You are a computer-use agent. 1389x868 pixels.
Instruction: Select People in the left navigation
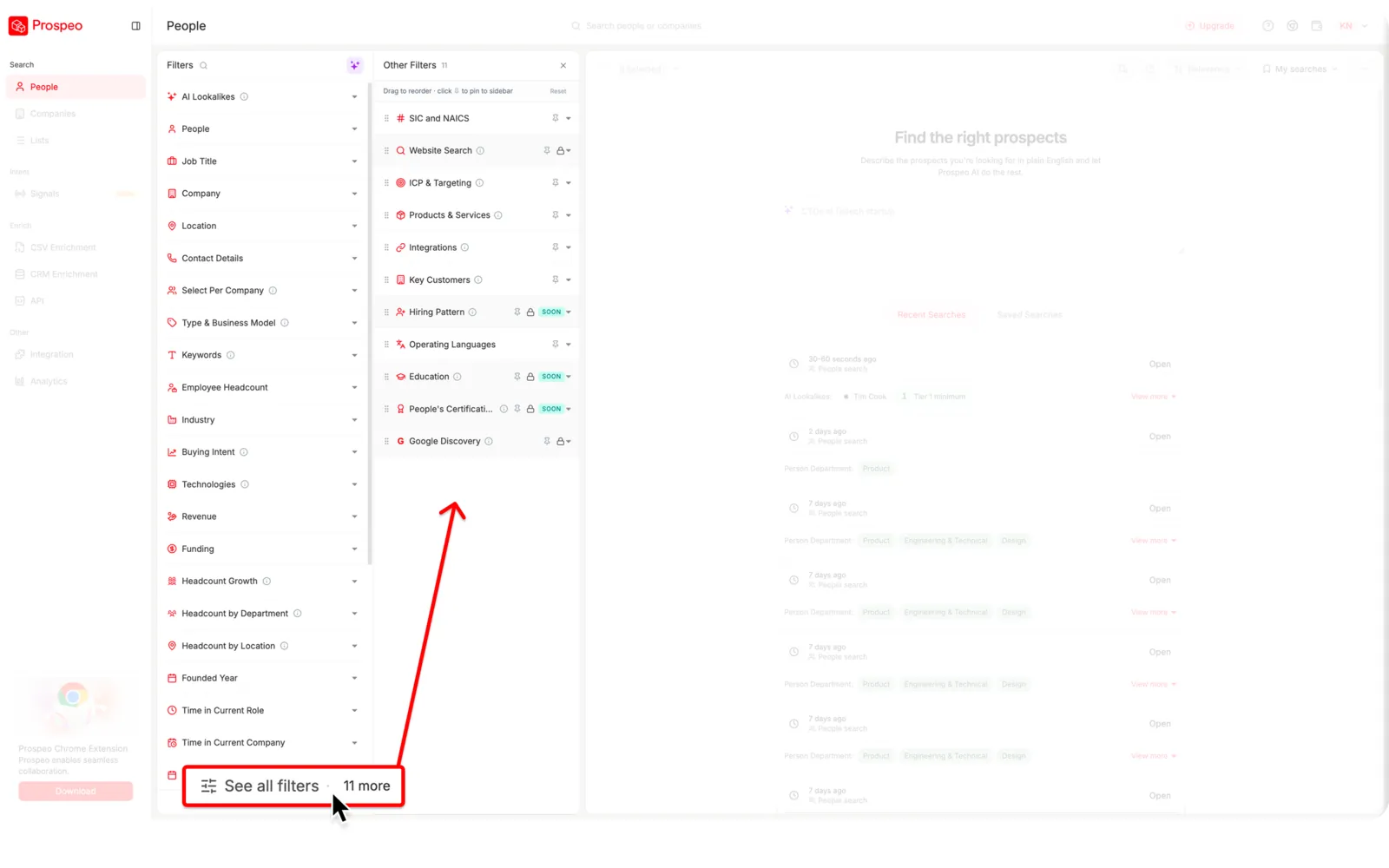(76, 87)
